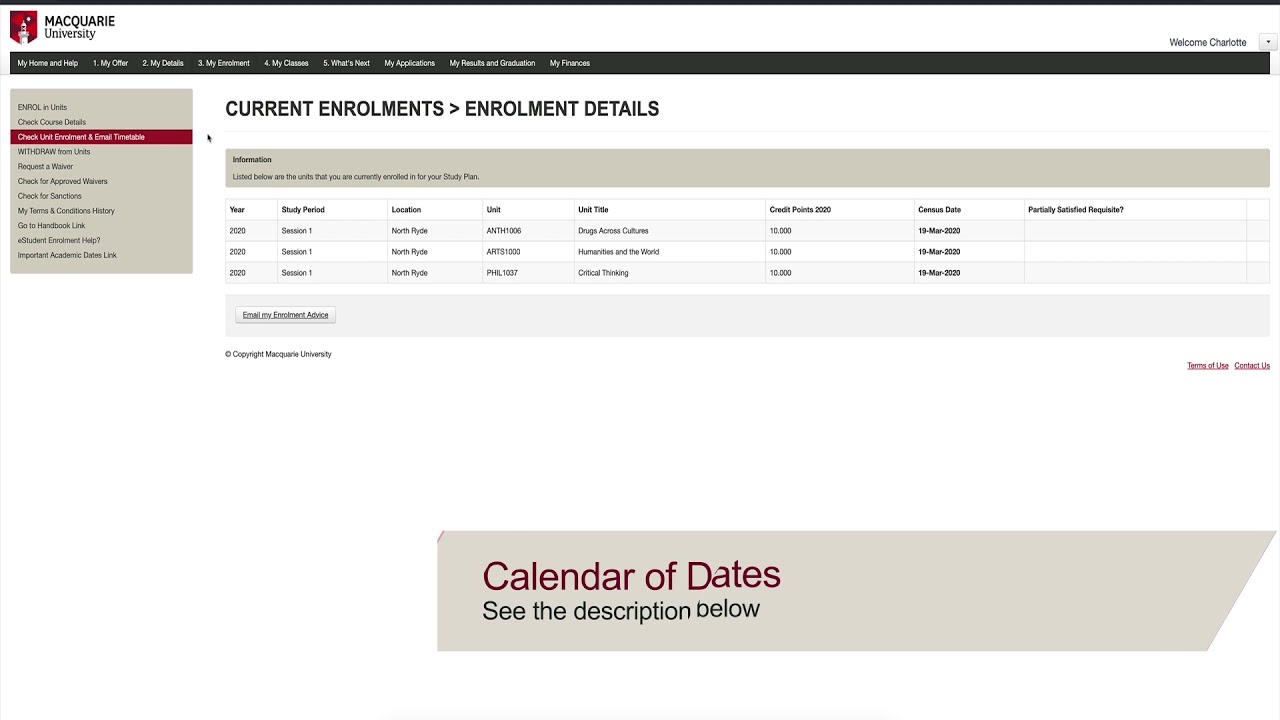Viewport: 1280px width, 720px height.
Task: Select the My Enrolment menu item
Action: 223,63
